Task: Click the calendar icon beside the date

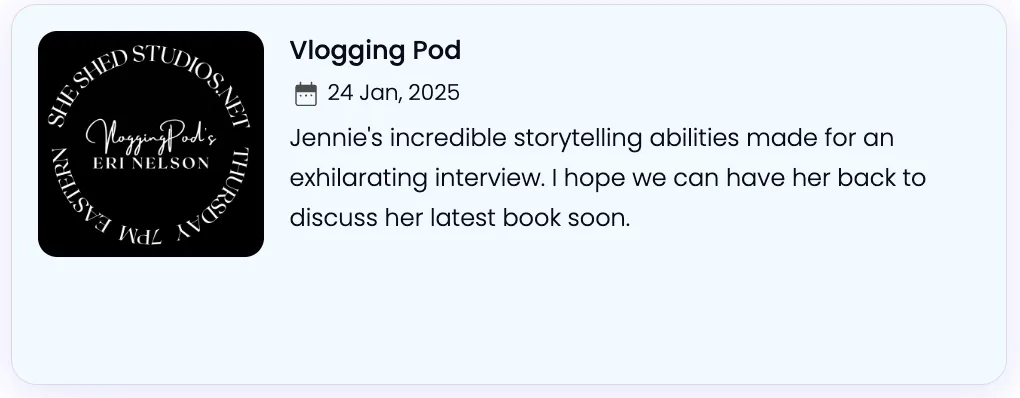Action: click(x=306, y=94)
